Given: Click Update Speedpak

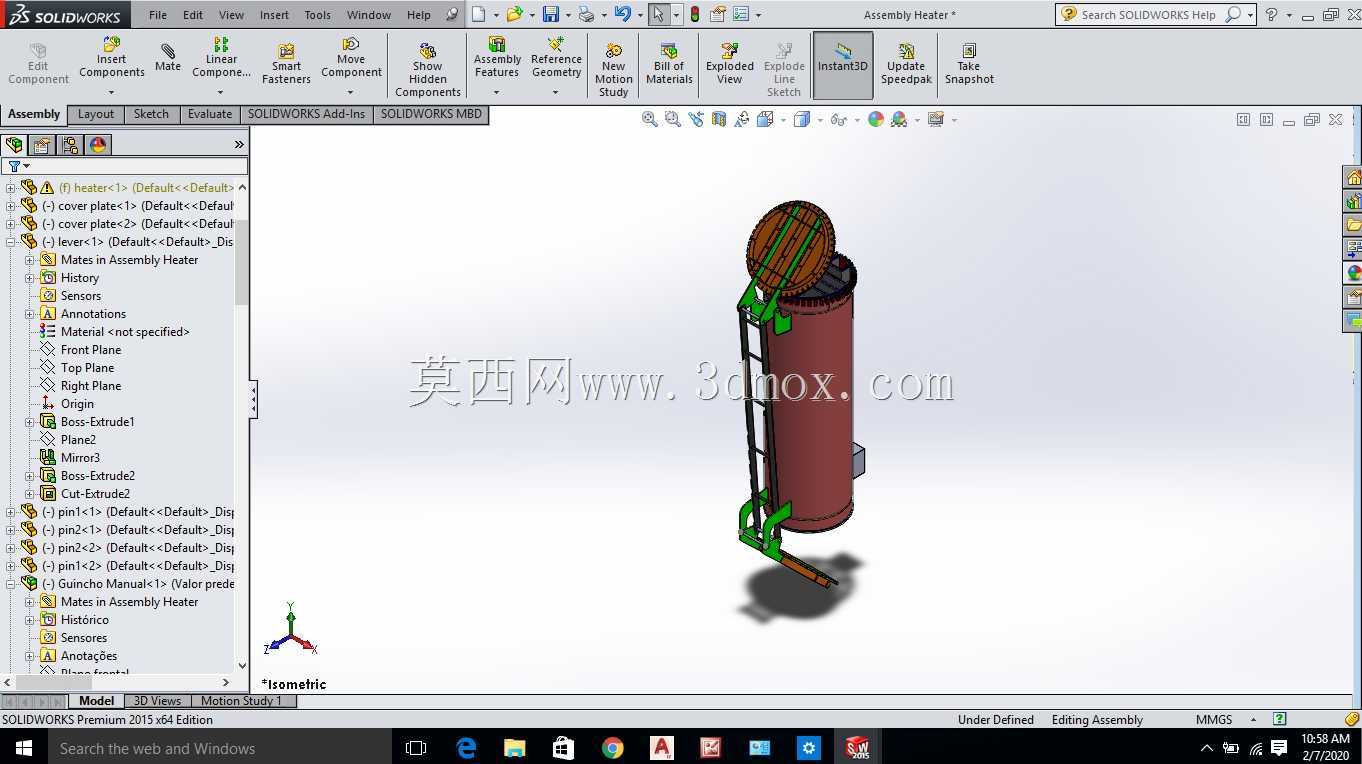Looking at the screenshot, I should (x=906, y=64).
